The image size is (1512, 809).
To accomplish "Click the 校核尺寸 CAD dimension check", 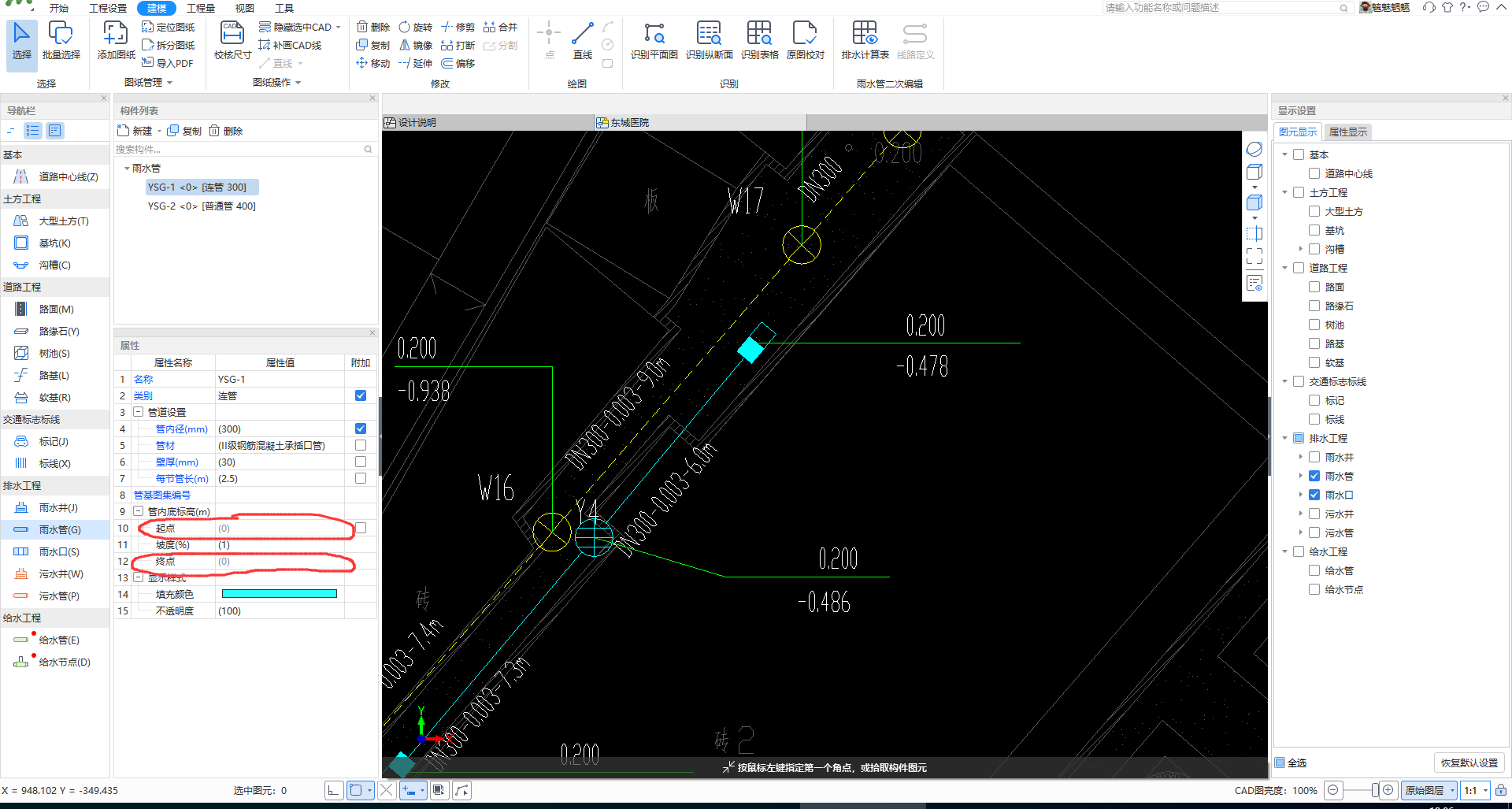I will [x=232, y=41].
